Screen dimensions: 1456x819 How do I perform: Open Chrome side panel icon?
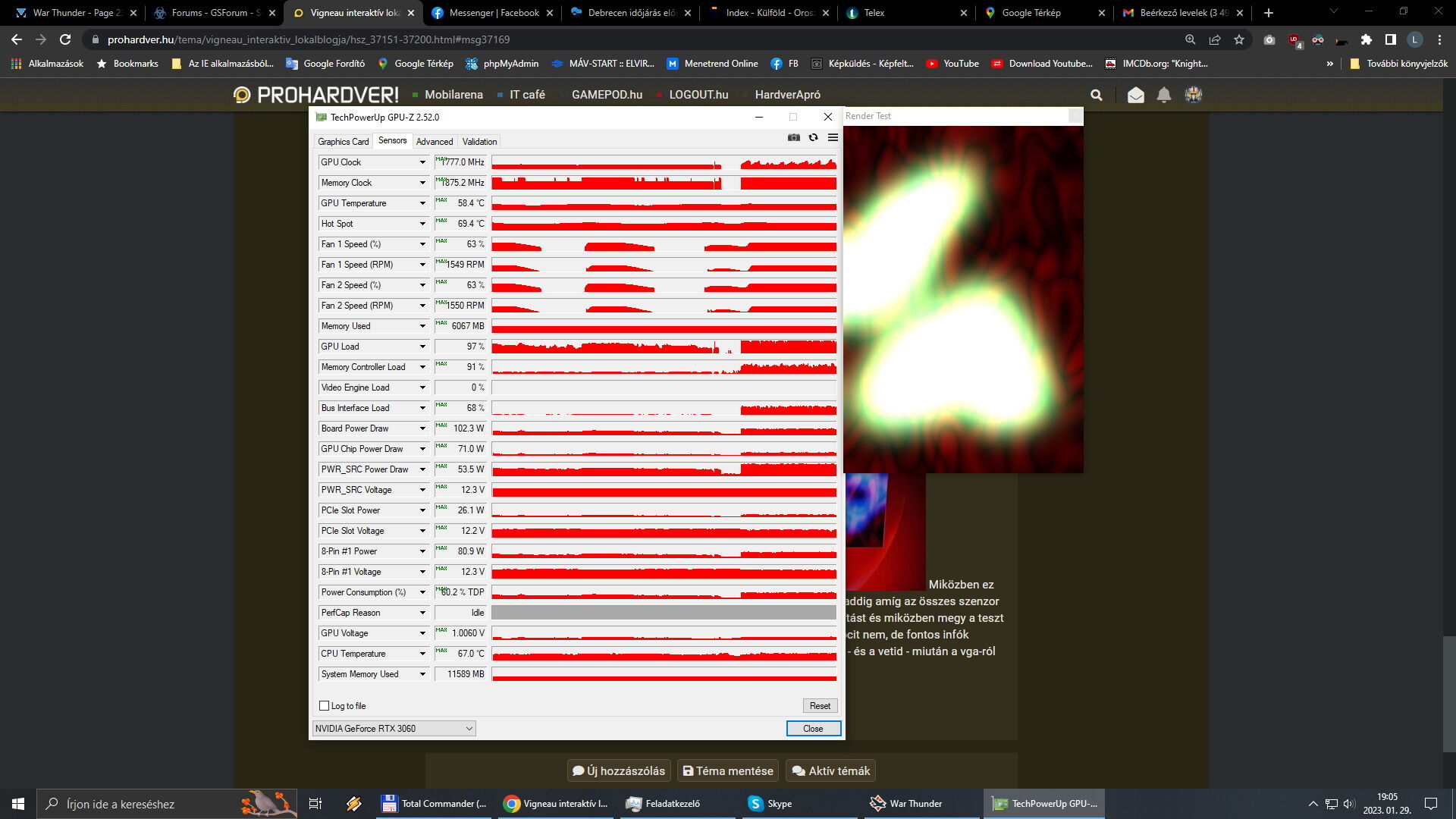[x=1391, y=39]
